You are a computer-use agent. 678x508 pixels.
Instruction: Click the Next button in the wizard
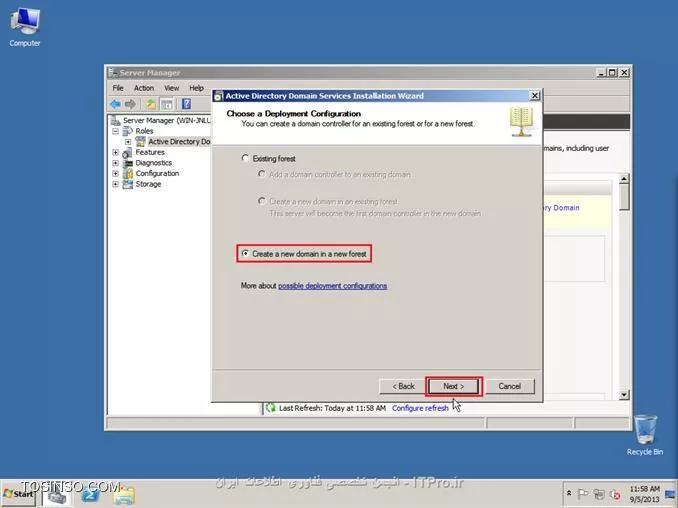(x=454, y=386)
